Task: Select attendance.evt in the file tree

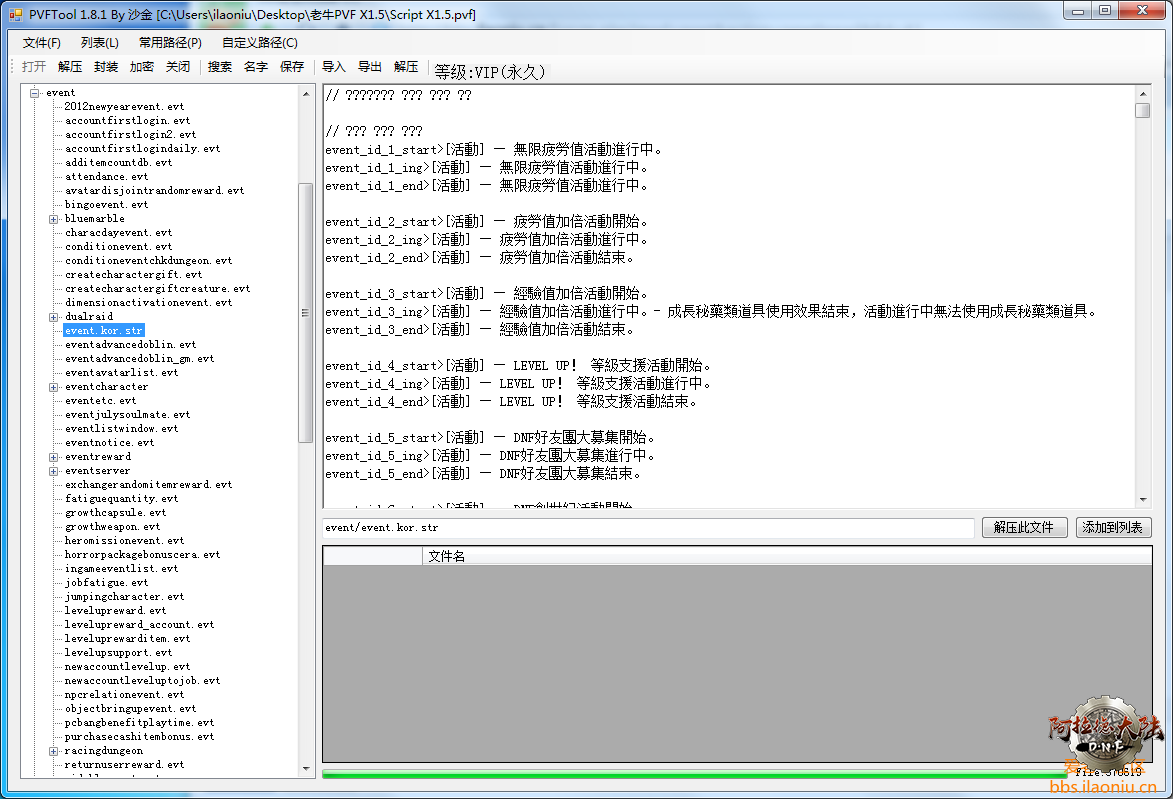Action: click(106, 177)
